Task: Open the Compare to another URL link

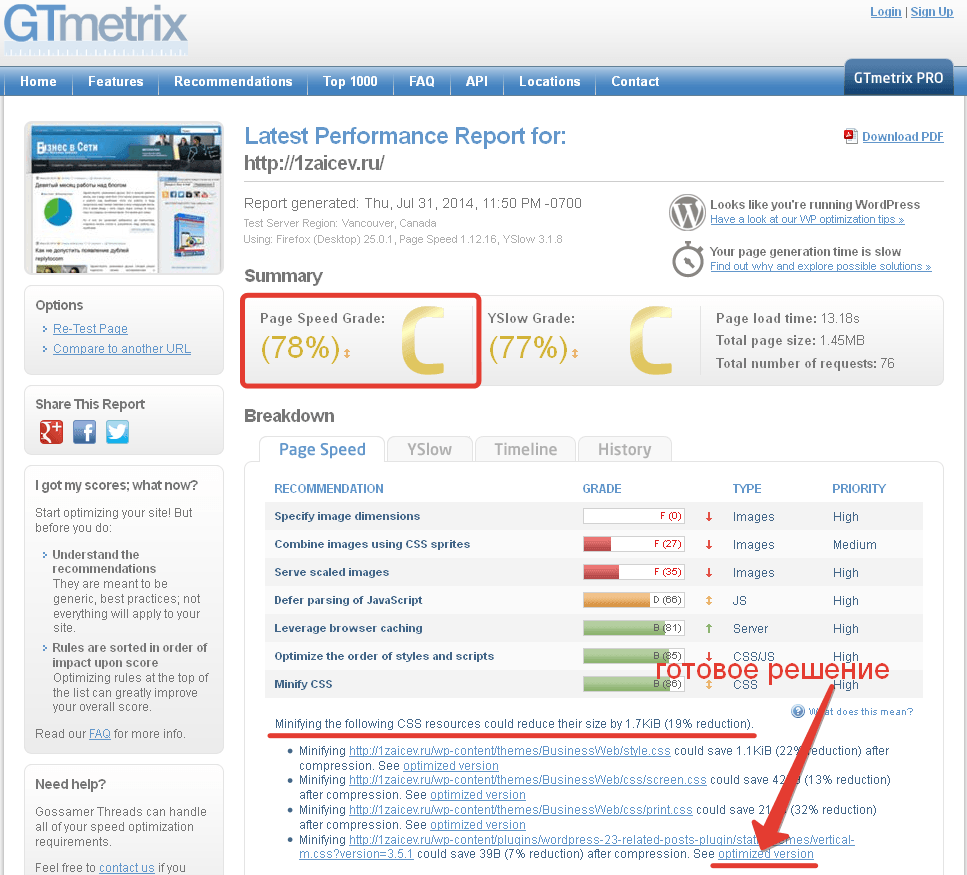Action: coord(122,349)
